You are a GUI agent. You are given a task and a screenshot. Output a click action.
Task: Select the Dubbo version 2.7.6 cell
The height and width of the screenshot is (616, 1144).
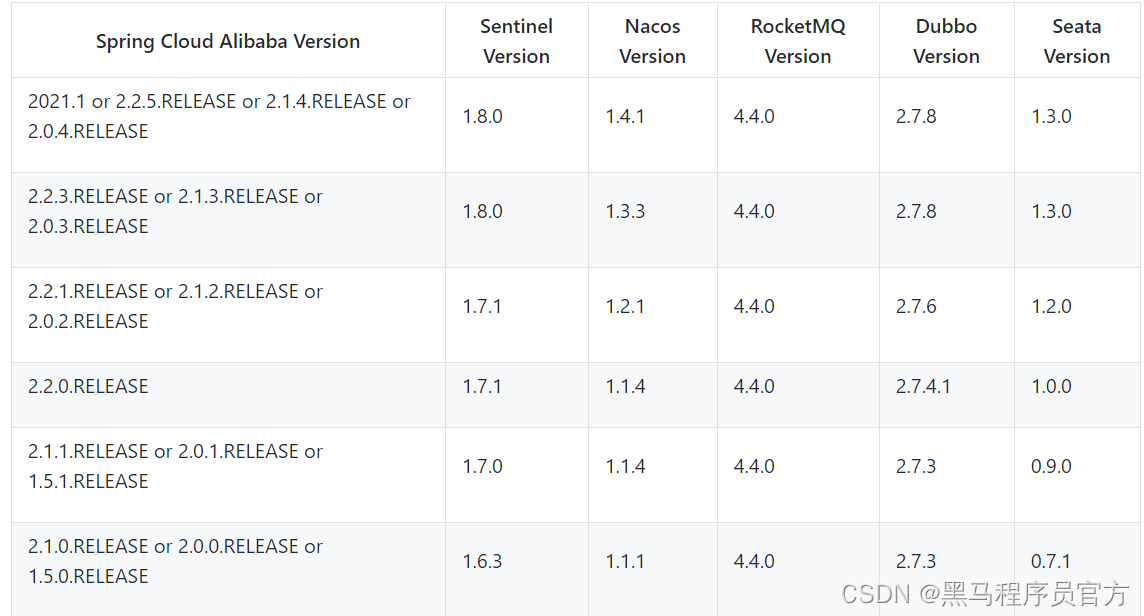916,306
